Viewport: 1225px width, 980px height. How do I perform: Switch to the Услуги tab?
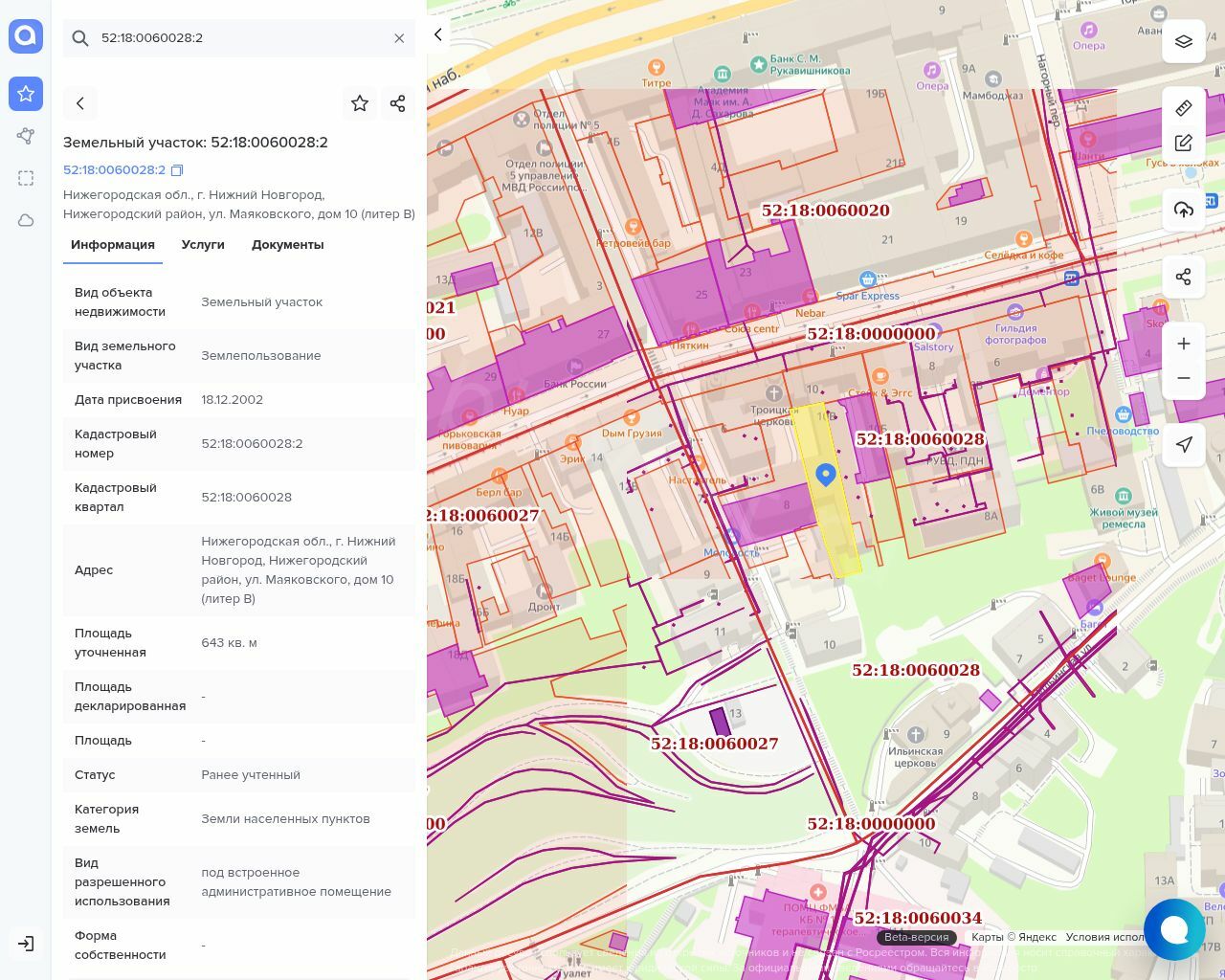pyautogui.click(x=203, y=245)
